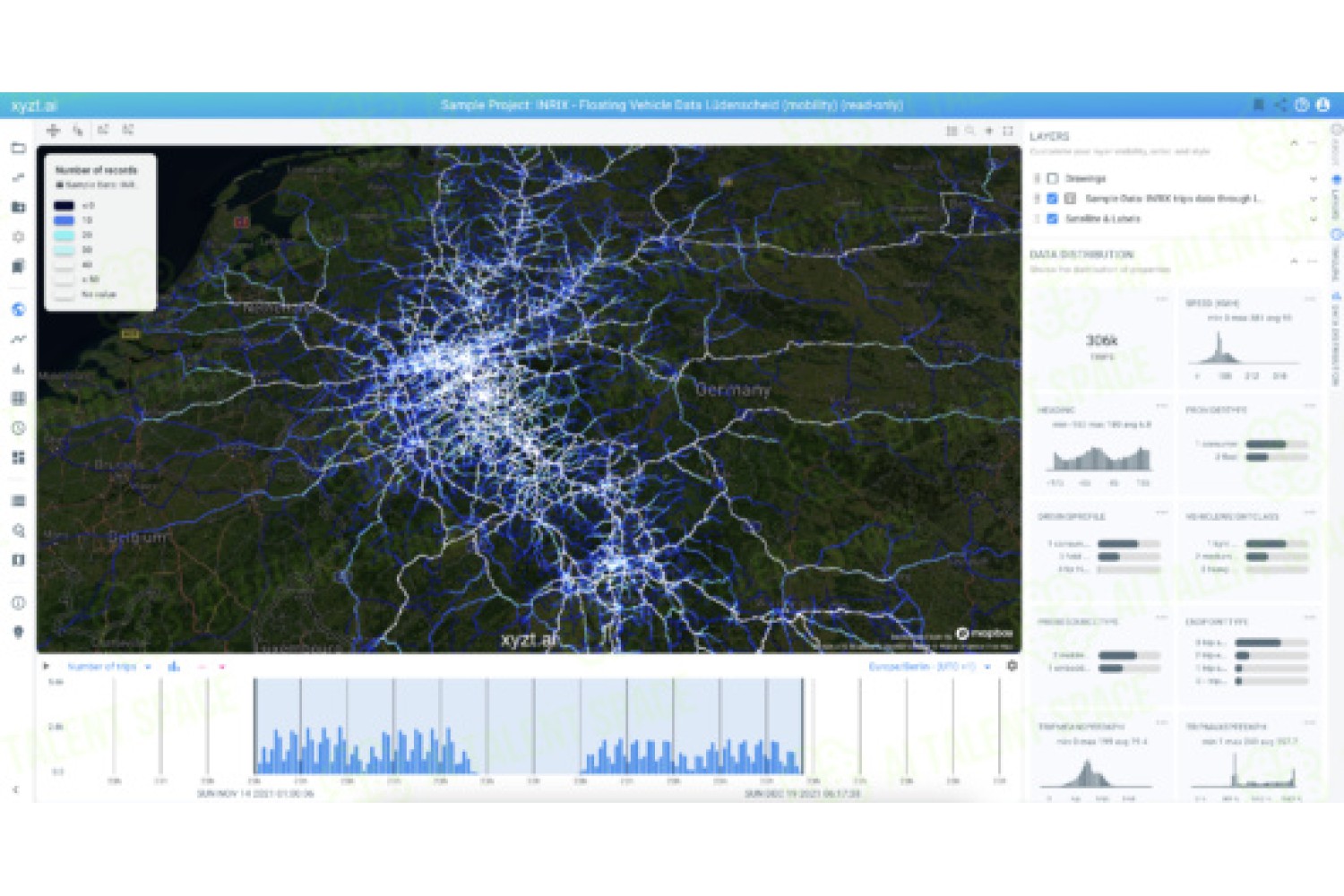Image resolution: width=1344 pixels, height=896 pixels.
Task: Click the bar chart icon in timeline toolbar
Action: coord(174,667)
